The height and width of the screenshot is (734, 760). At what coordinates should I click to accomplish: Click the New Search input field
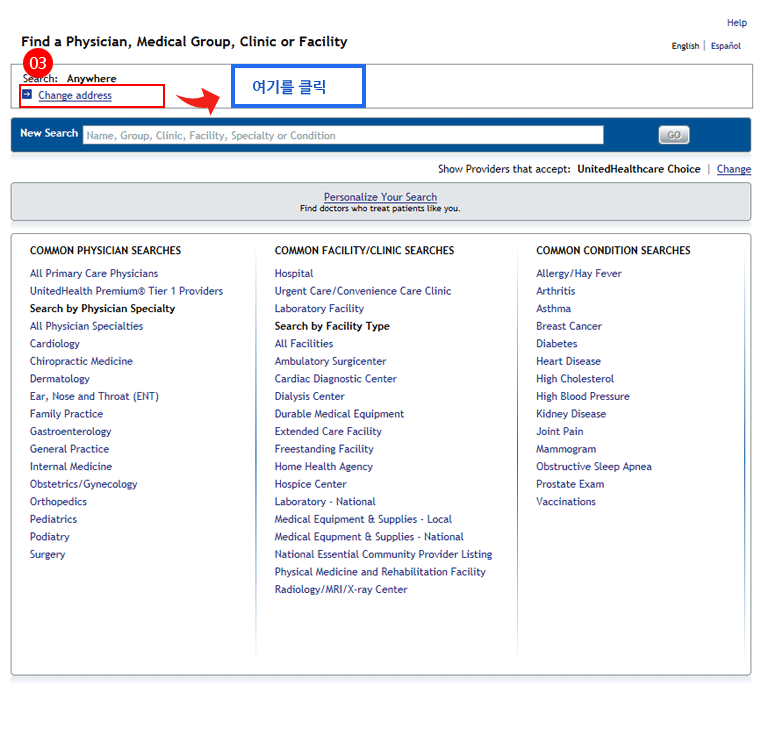343,135
